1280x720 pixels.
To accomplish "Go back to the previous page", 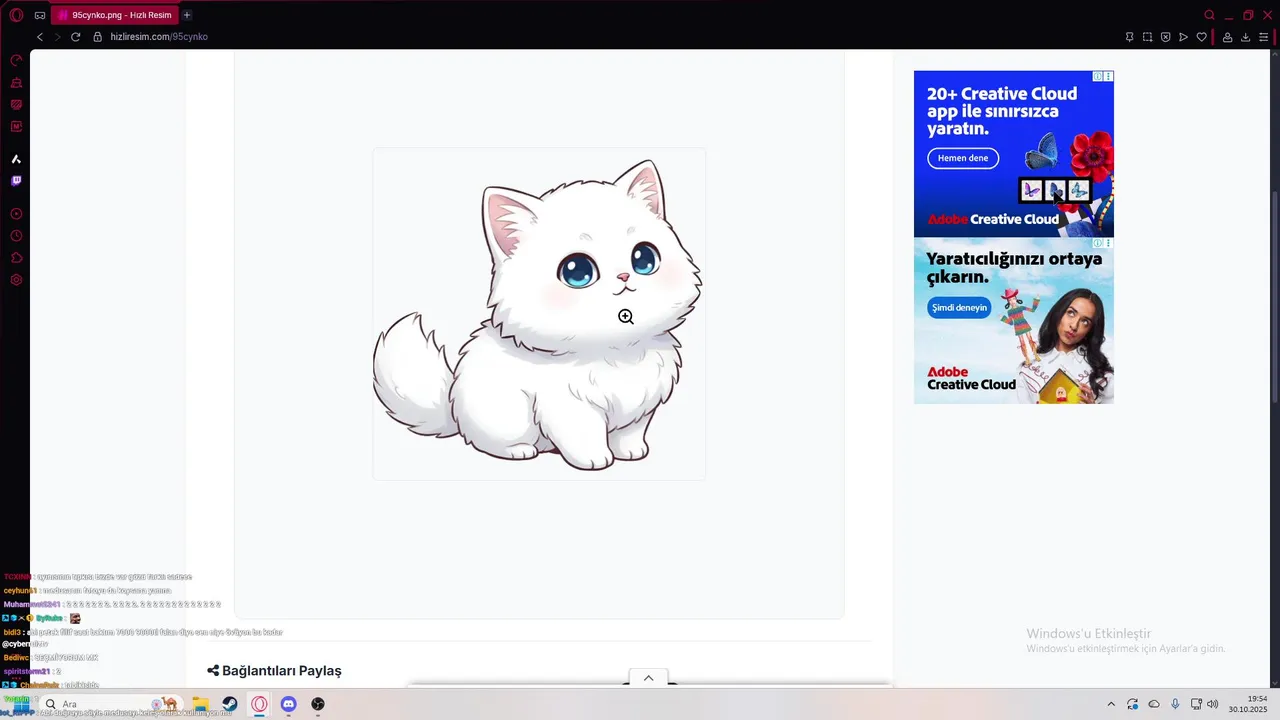I will (x=40, y=37).
